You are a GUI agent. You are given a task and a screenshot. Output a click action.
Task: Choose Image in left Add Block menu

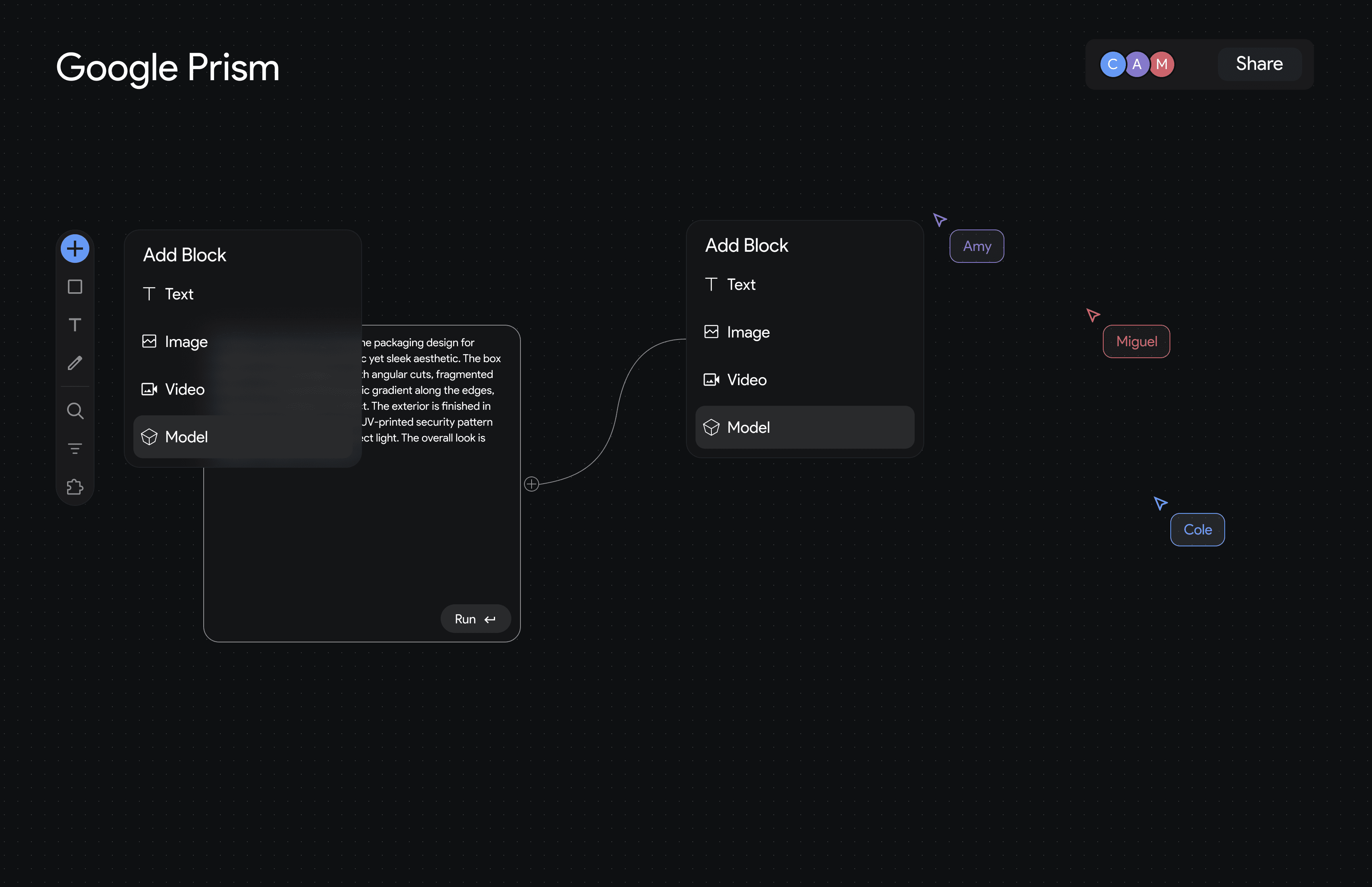pyautogui.click(x=185, y=341)
